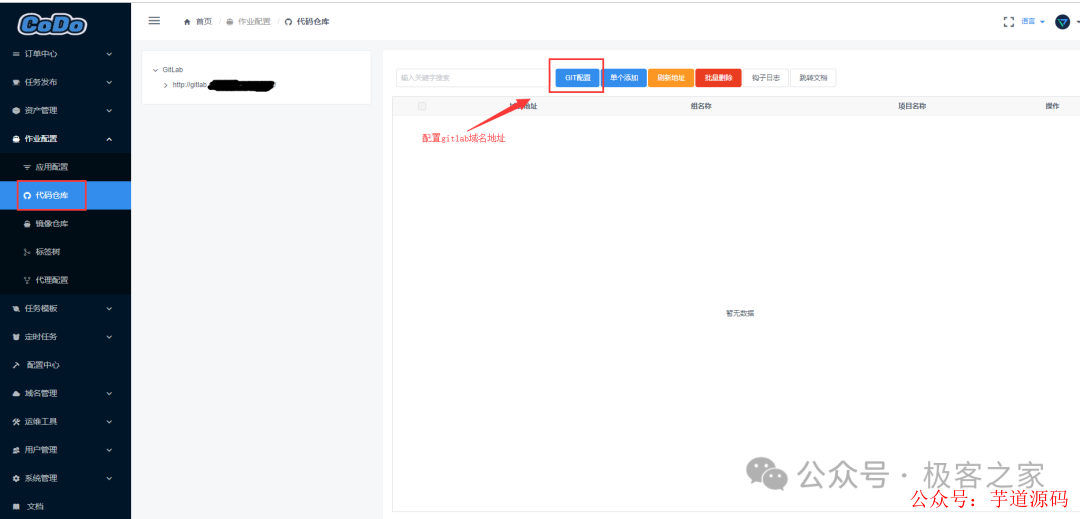Image resolution: width=1080 pixels, height=519 pixels.
Task: Click the red 批量删除 button
Action: (x=718, y=78)
